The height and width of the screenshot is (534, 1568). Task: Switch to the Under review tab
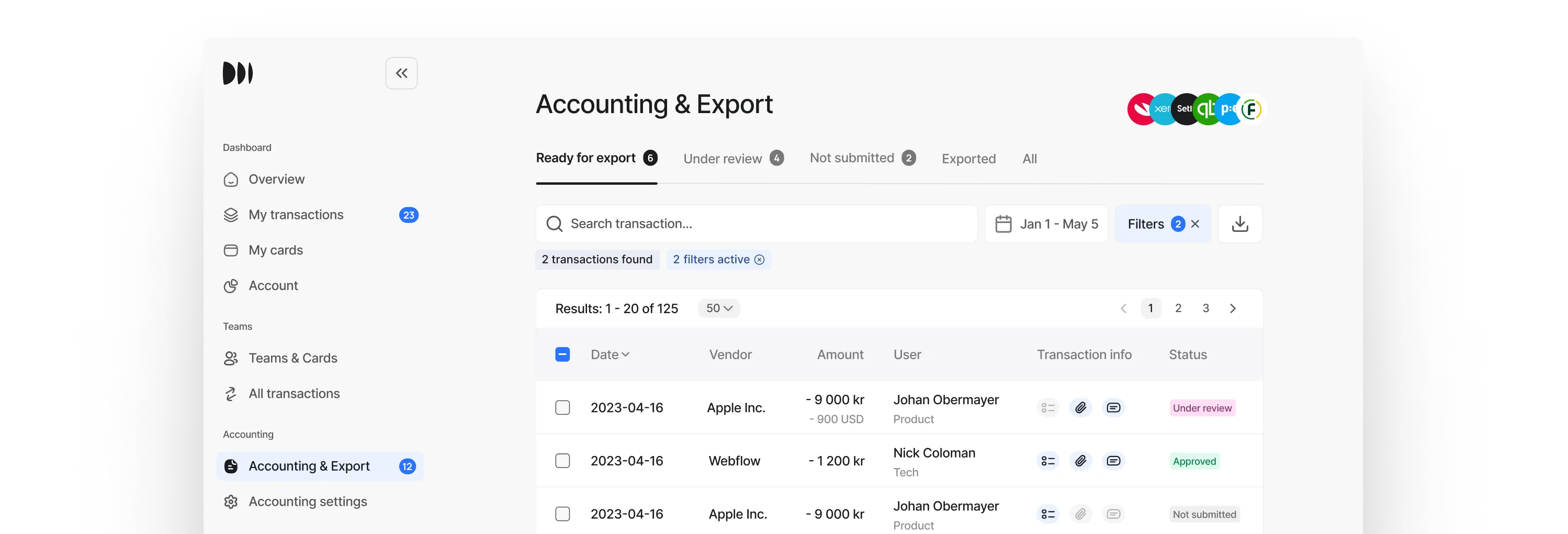[x=723, y=159]
